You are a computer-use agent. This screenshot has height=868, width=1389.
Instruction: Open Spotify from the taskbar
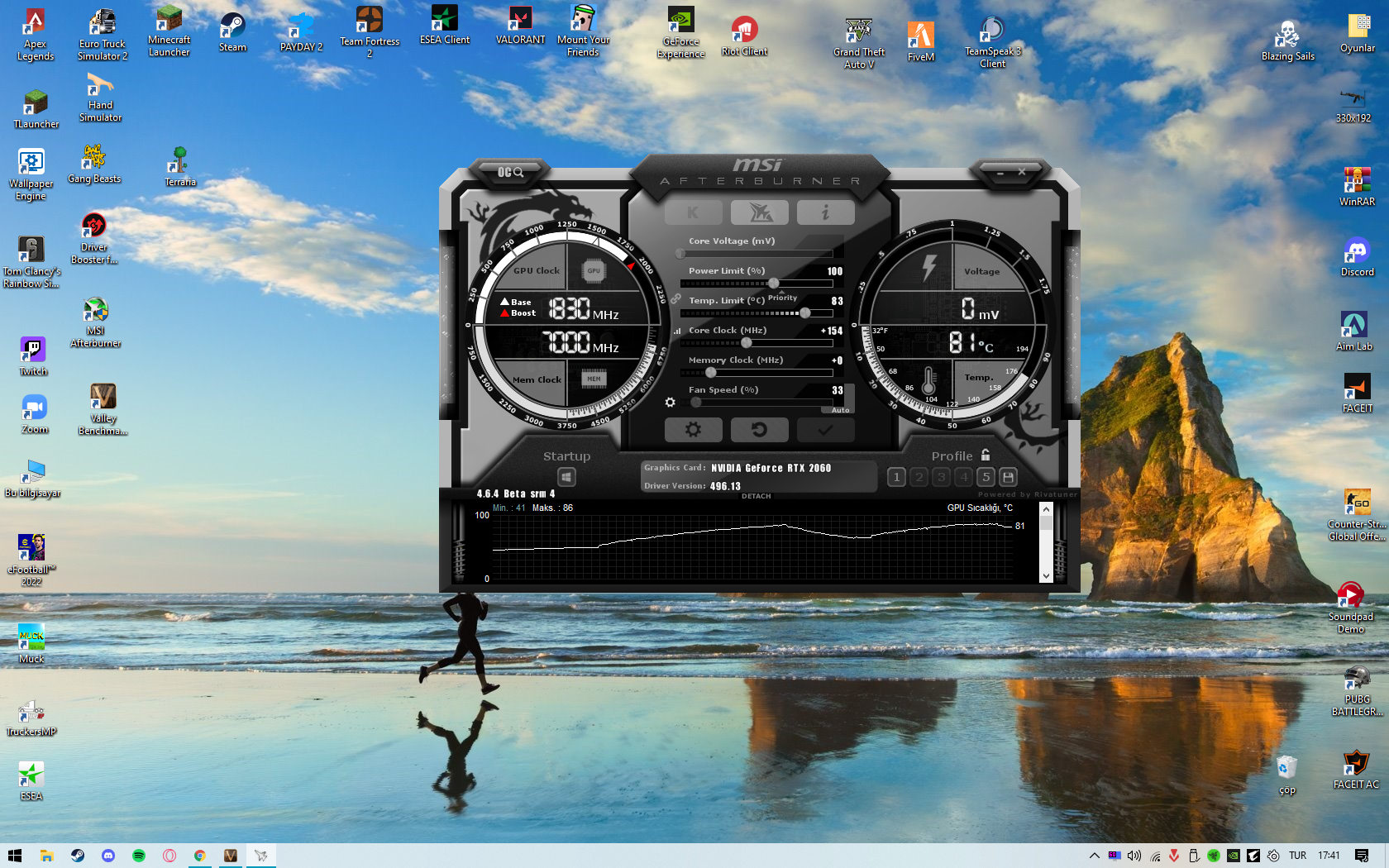click(139, 856)
